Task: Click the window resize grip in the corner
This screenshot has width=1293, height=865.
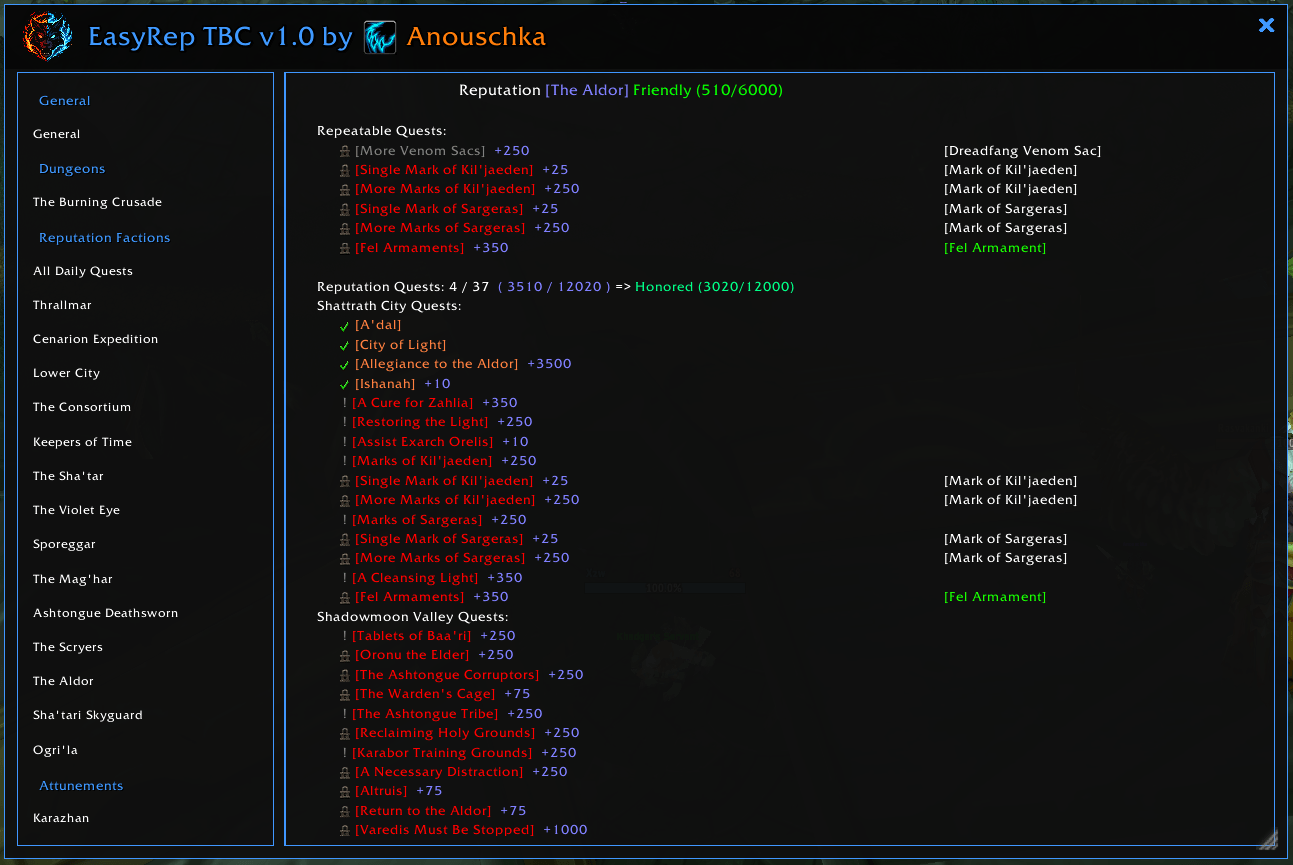Action: click(1267, 838)
